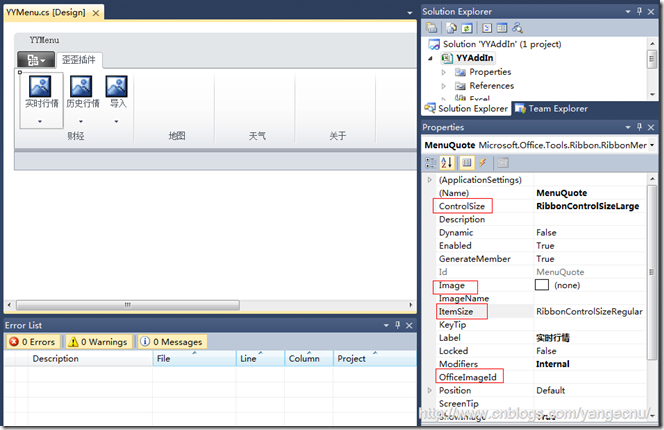Image resolution: width=664 pixels, height=430 pixels.
Task: Click Show All Files icon in Solution Explorer
Action: pyautogui.click(x=451, y=28)
